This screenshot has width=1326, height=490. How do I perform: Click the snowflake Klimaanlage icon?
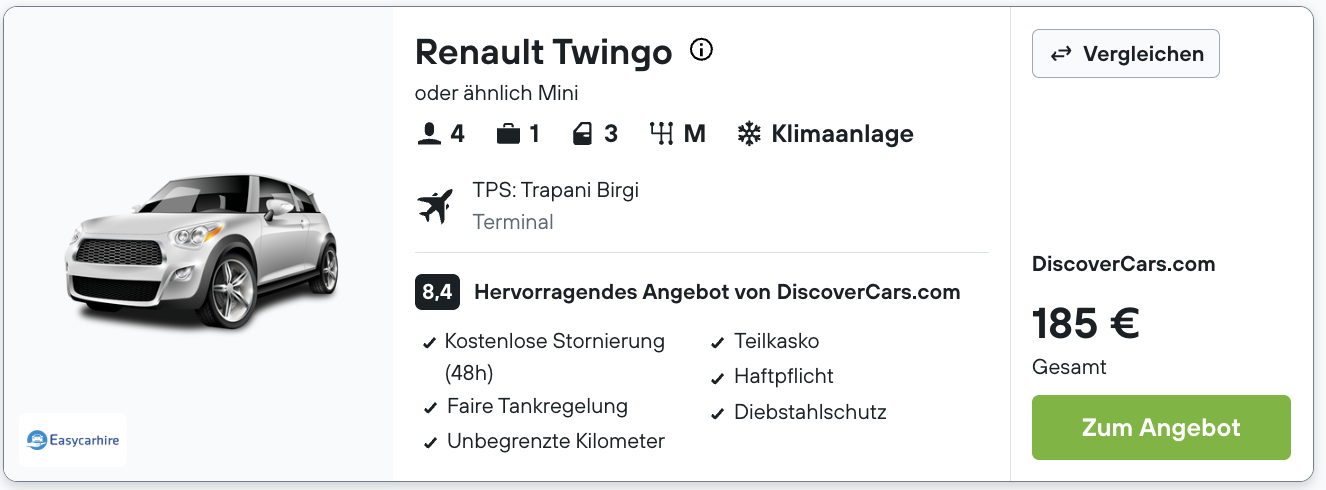point(749,134)
